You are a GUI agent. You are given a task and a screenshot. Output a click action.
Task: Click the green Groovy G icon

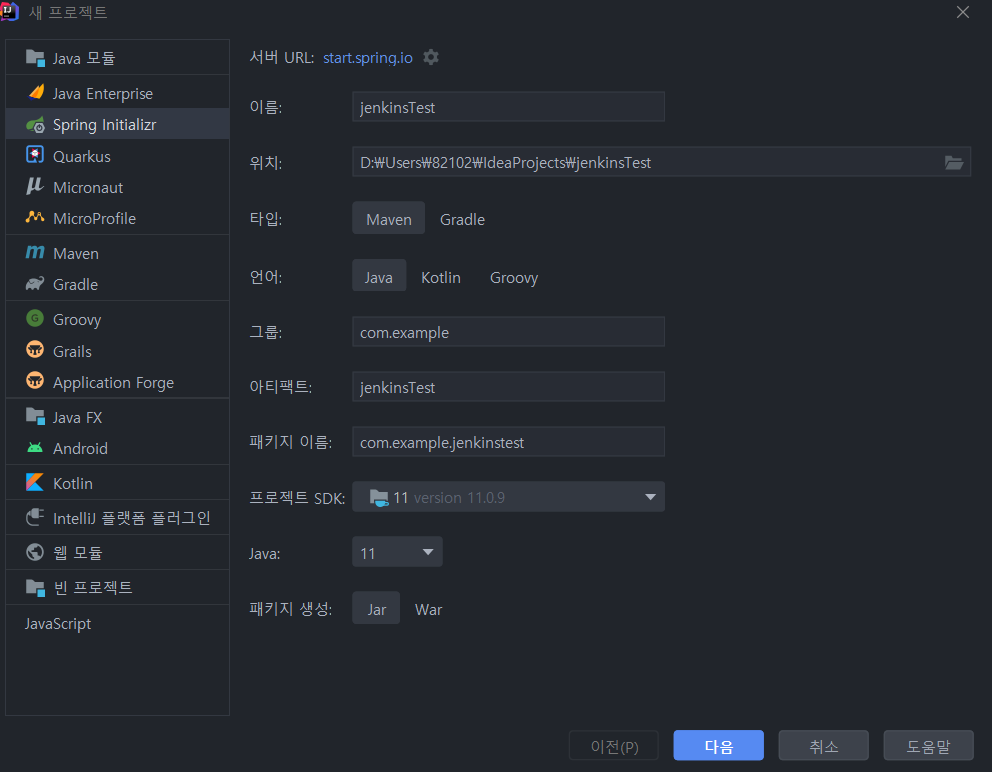click(35, 318)
